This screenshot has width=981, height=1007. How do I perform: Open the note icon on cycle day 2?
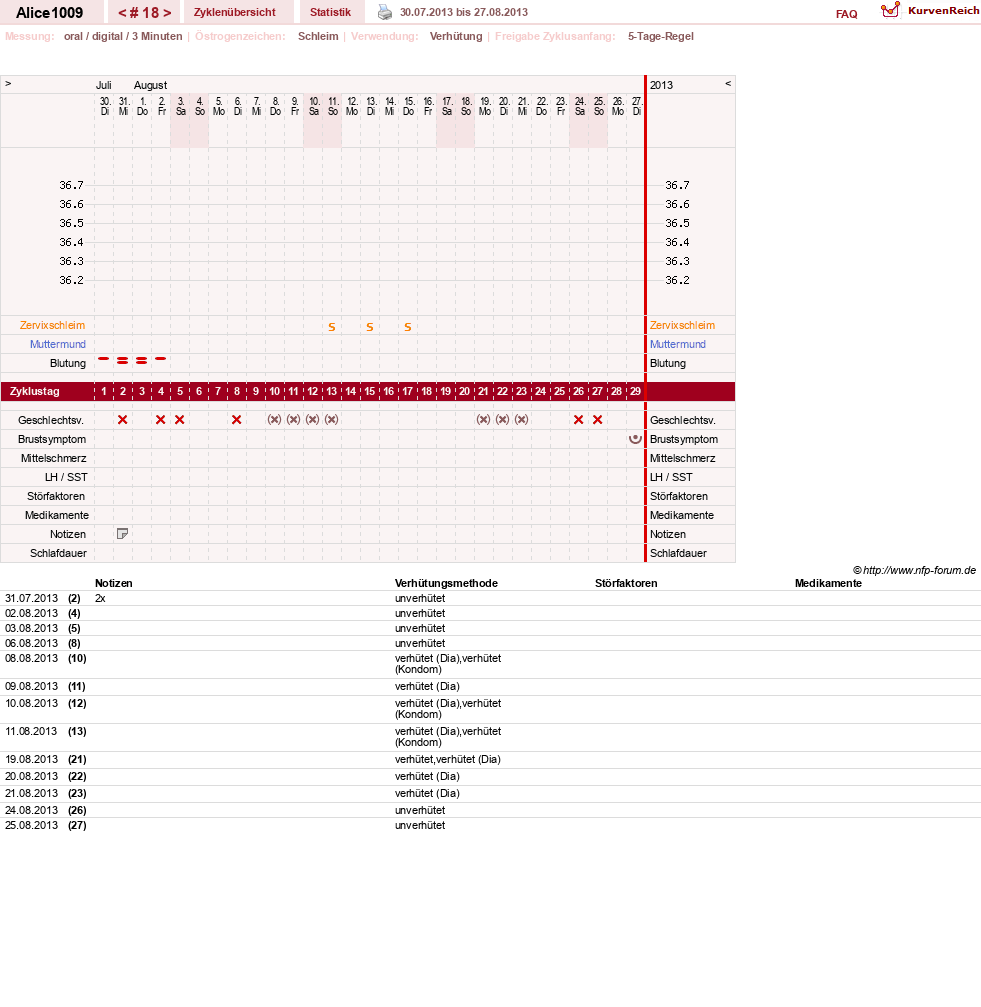122,534
